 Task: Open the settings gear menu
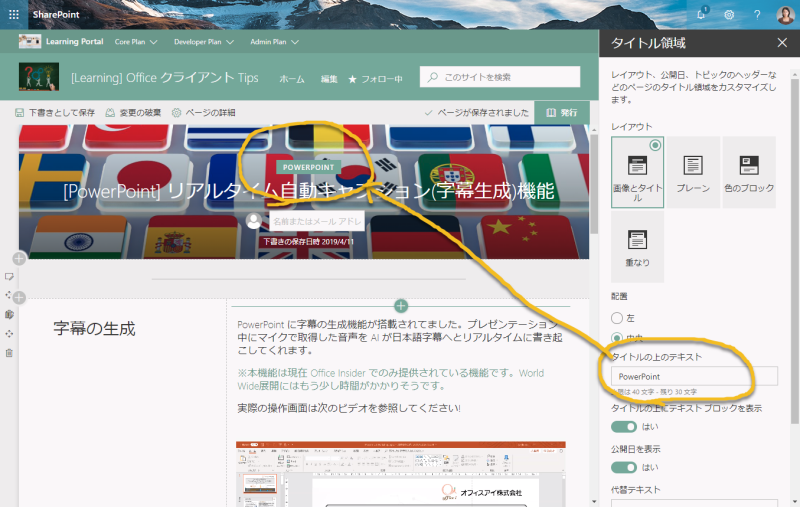729,15
